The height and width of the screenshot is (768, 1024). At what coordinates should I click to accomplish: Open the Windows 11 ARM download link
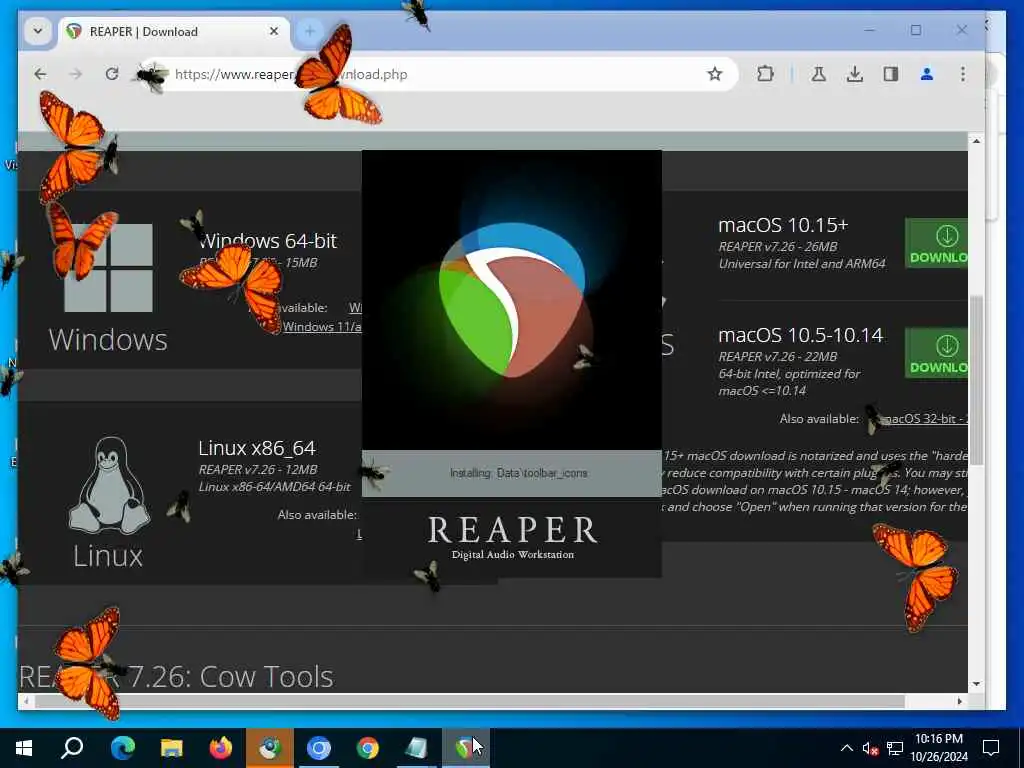[321, 327]
